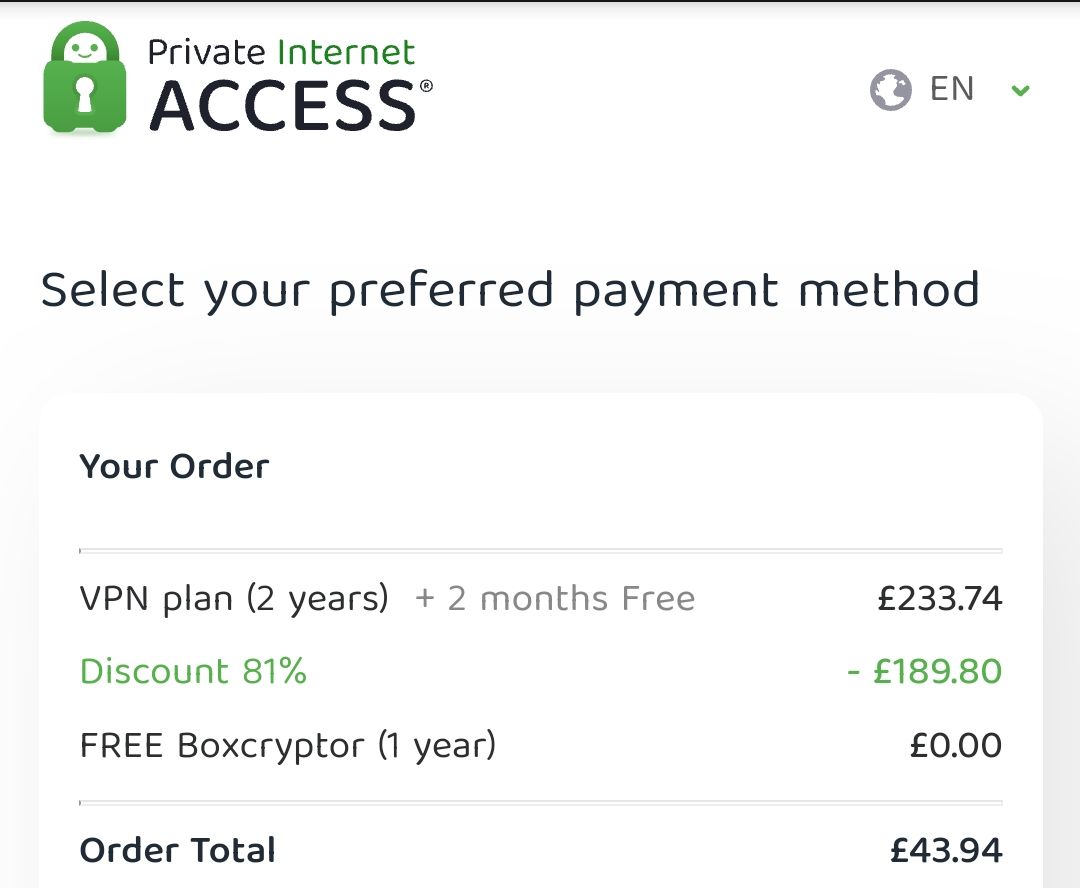Click the green 'Discount 81%' label
The image size is (1080, 888).
(193, 671)
